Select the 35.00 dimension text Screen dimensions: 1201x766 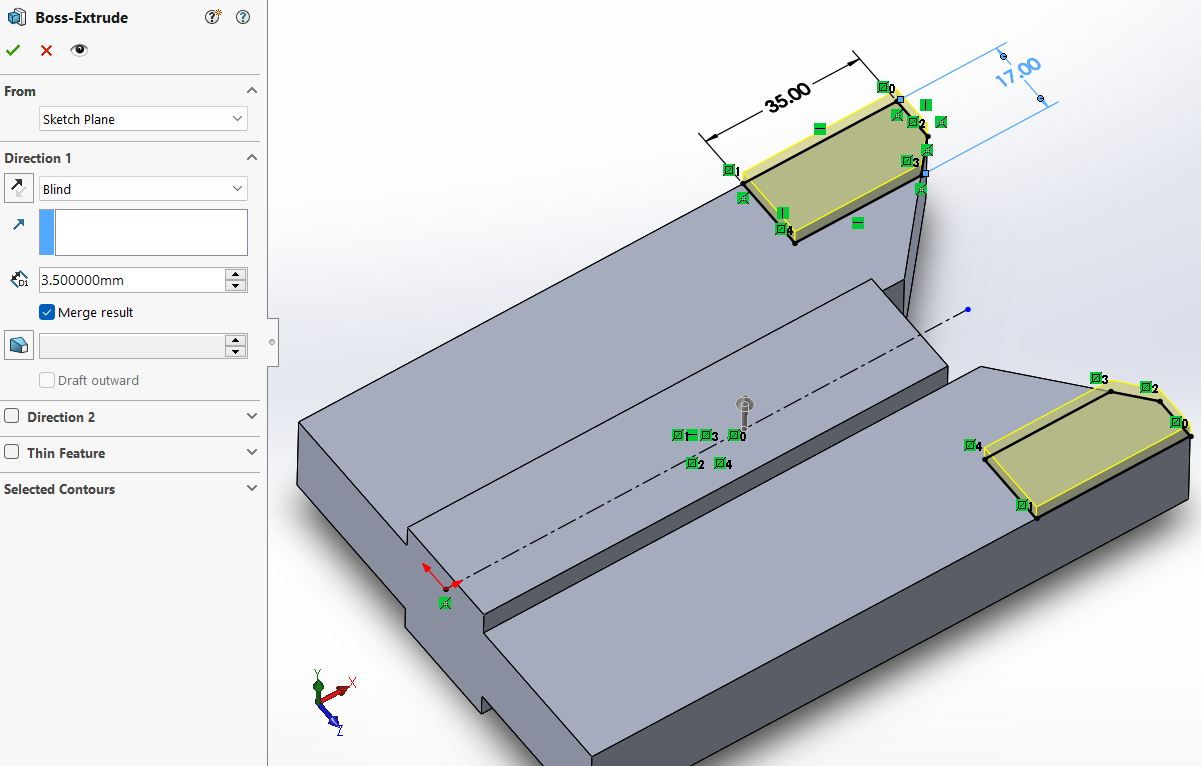point(789,99)
